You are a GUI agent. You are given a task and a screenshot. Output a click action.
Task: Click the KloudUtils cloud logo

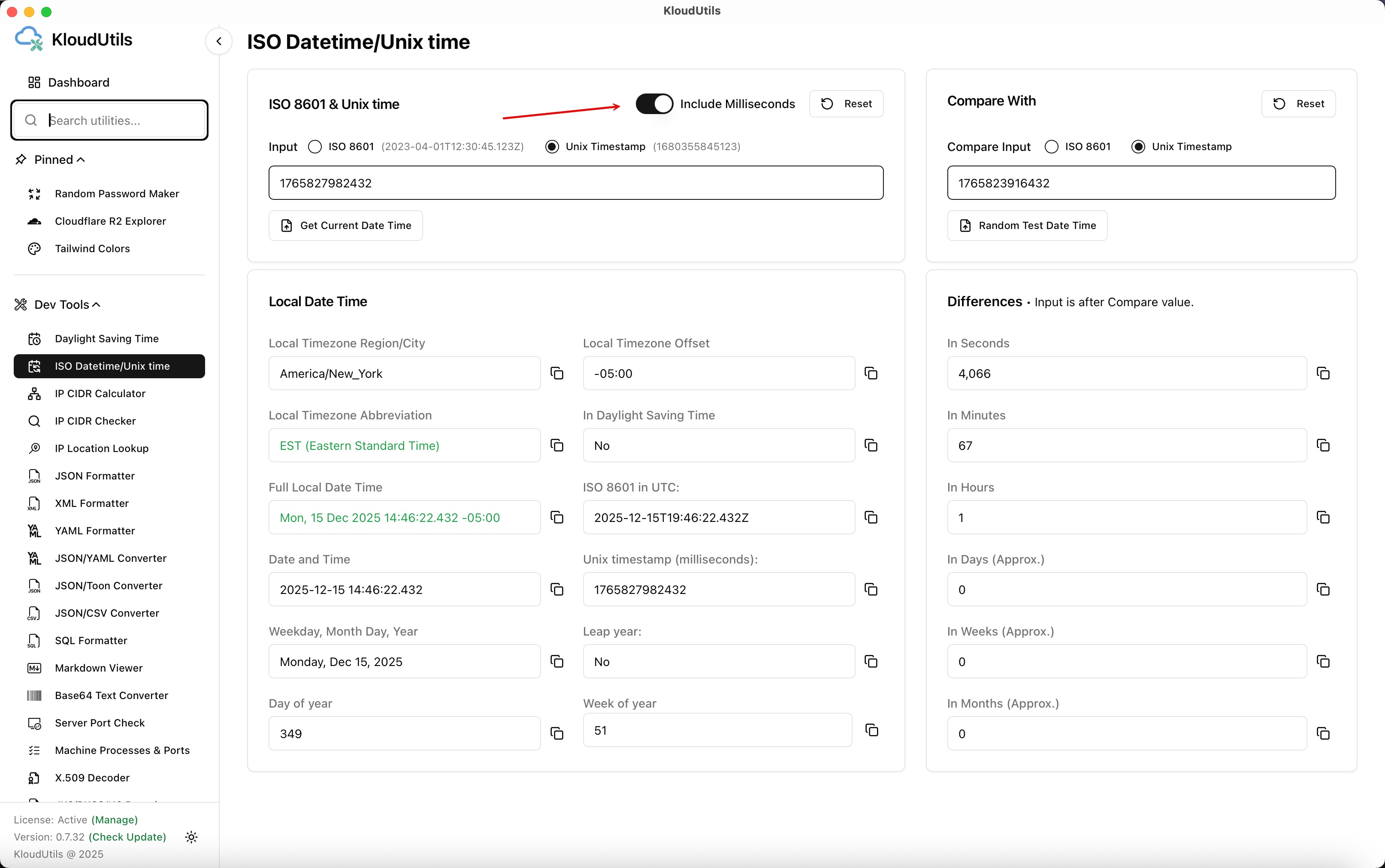(x=29, y=39)
